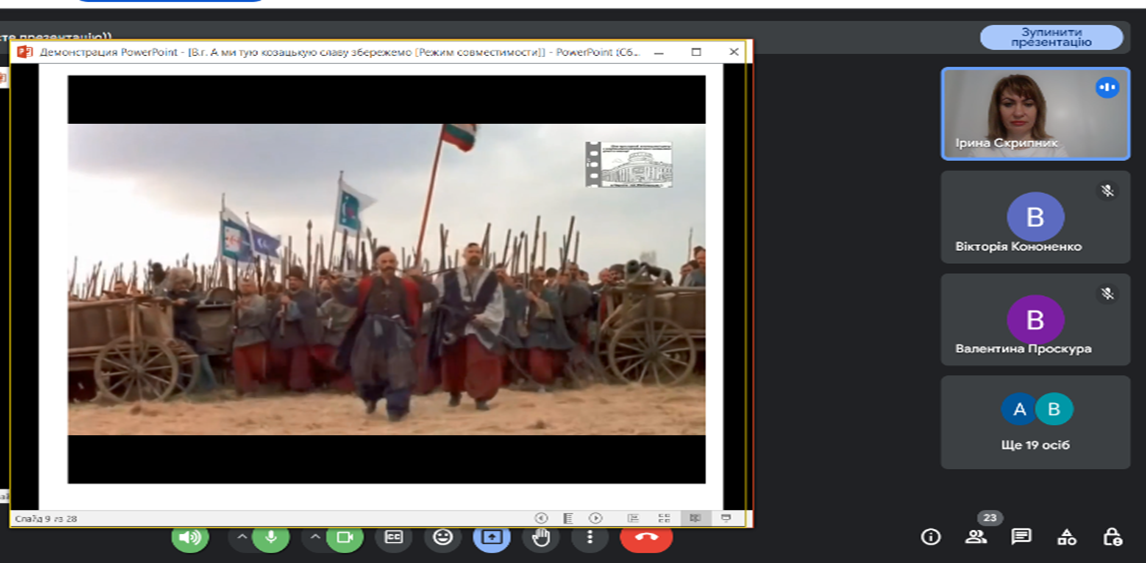
Task: Expand microphone audio settings arrow
Action: 241,537
